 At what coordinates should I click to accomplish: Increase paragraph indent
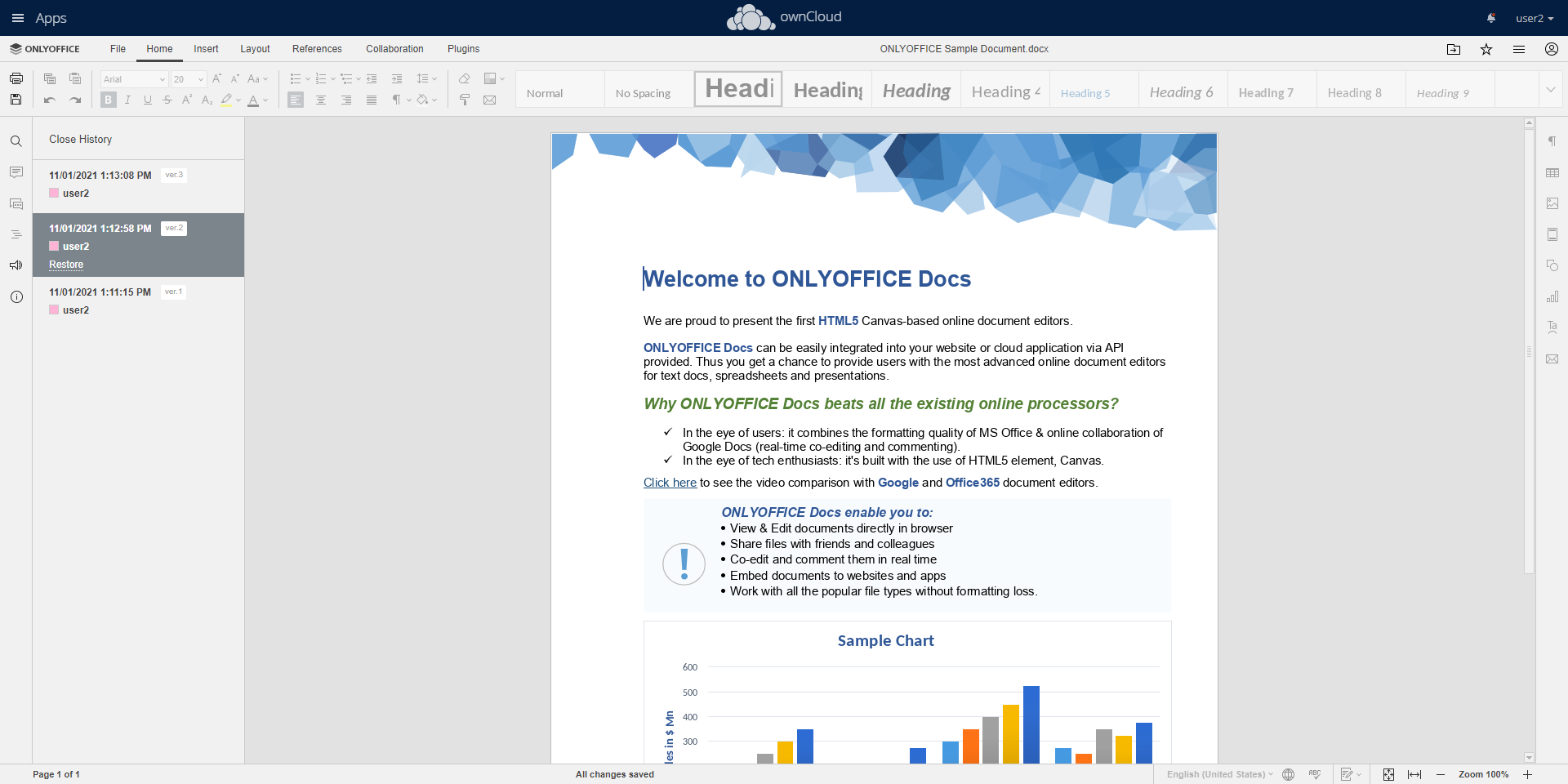click(397, 78)
